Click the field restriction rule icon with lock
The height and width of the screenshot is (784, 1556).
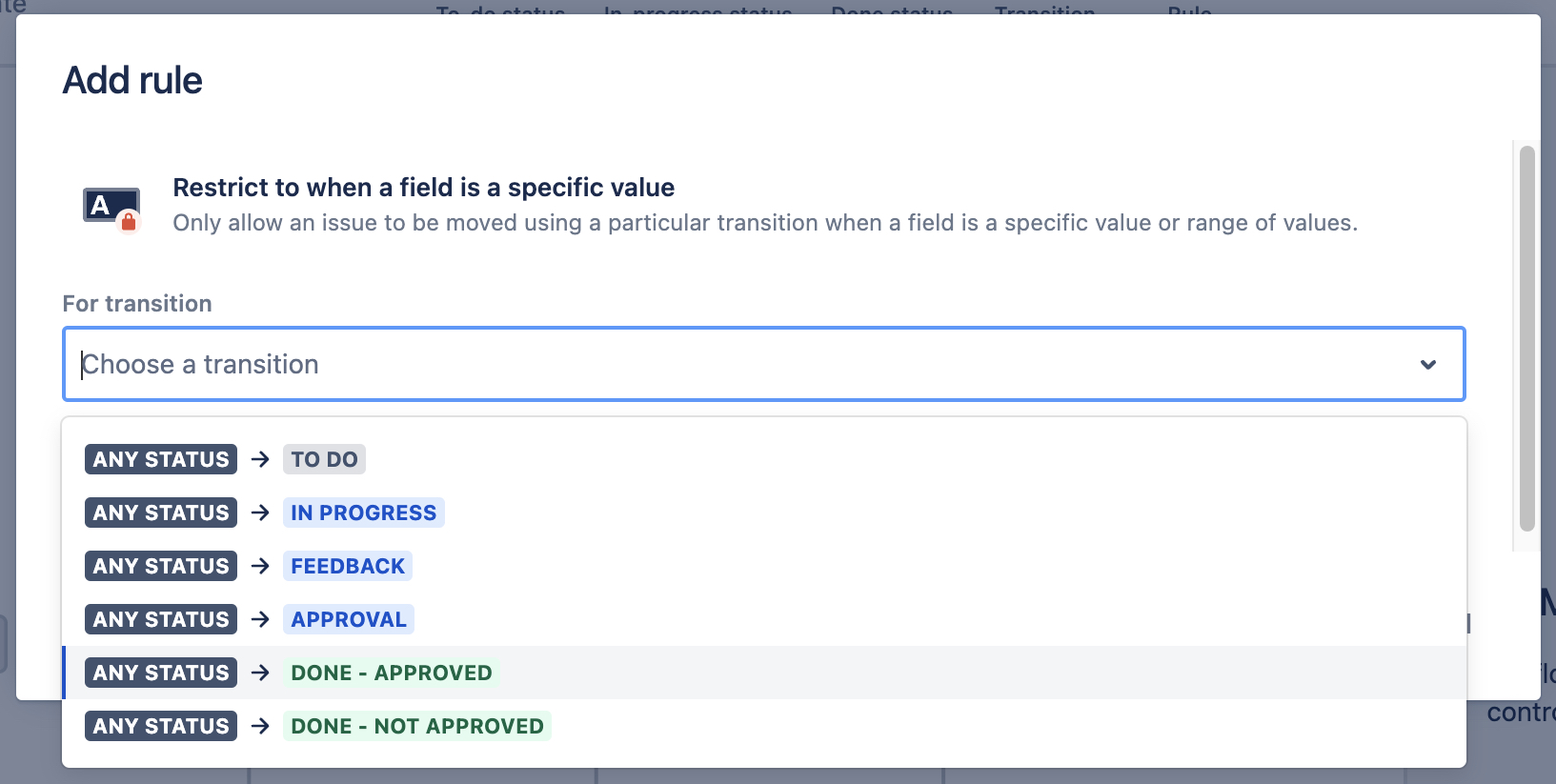pyautogui.click(x=111, y=207)
